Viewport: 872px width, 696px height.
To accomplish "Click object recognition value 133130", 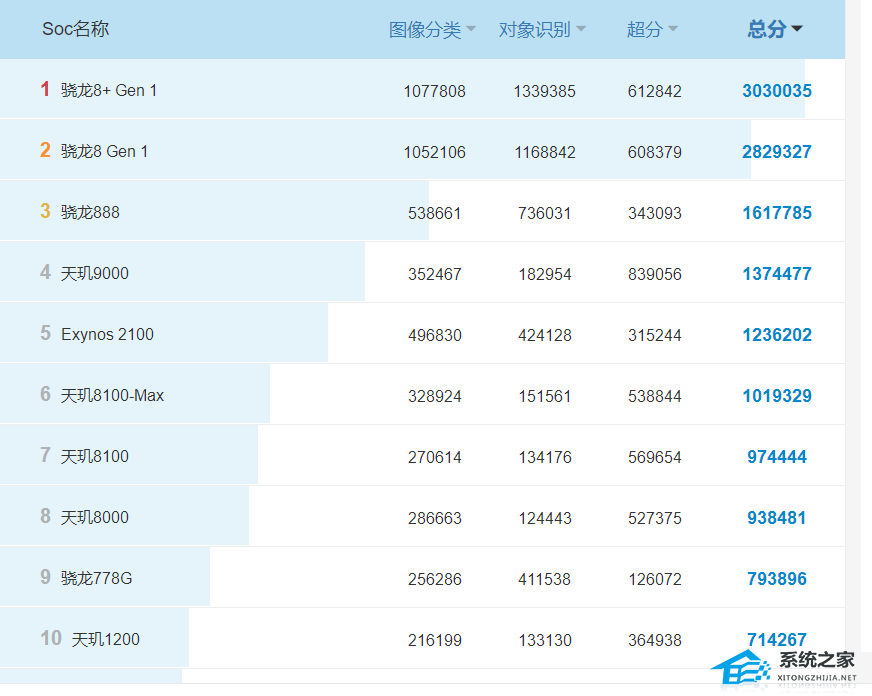I will (x=544, y=640).
